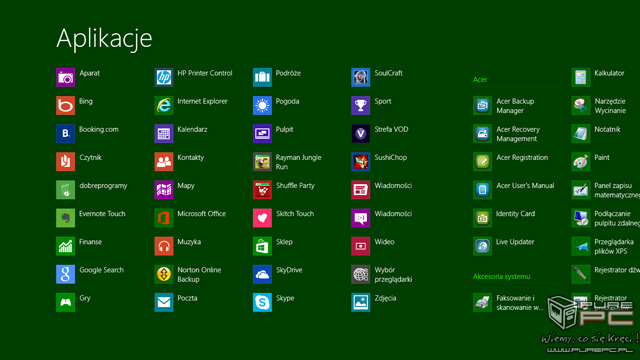Open the Kalendarz calendar icon
This screenshot has width=640, height=360.
point(164,133)
